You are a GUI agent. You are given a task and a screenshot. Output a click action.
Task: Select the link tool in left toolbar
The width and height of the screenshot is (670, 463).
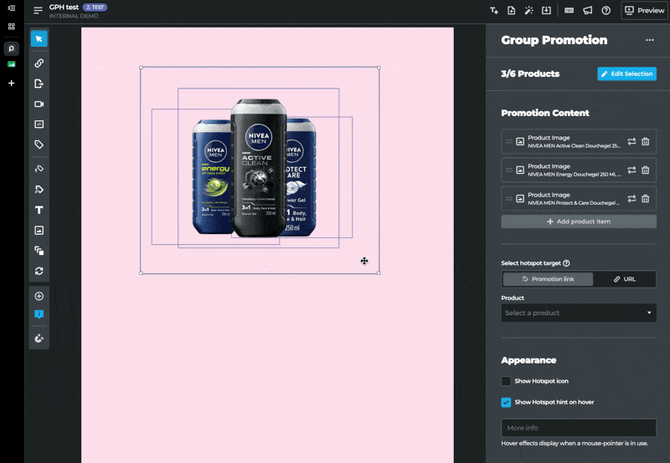click(x=39, y=63)
